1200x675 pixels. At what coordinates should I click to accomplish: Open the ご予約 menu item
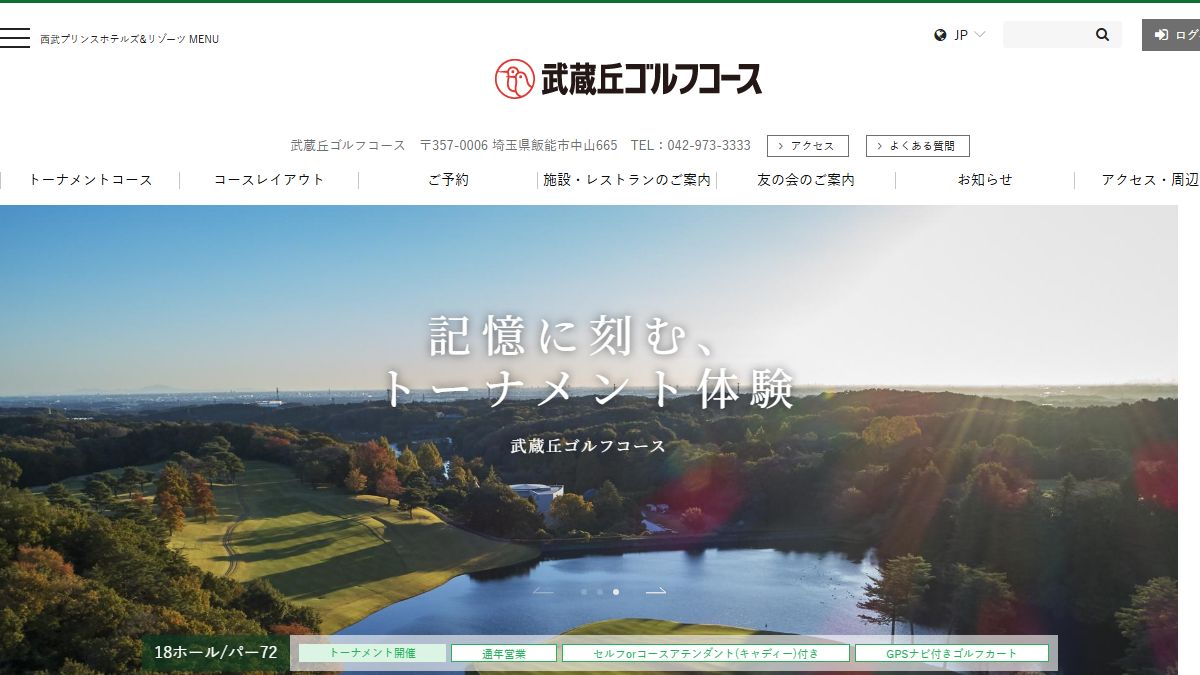click(448, 180)
